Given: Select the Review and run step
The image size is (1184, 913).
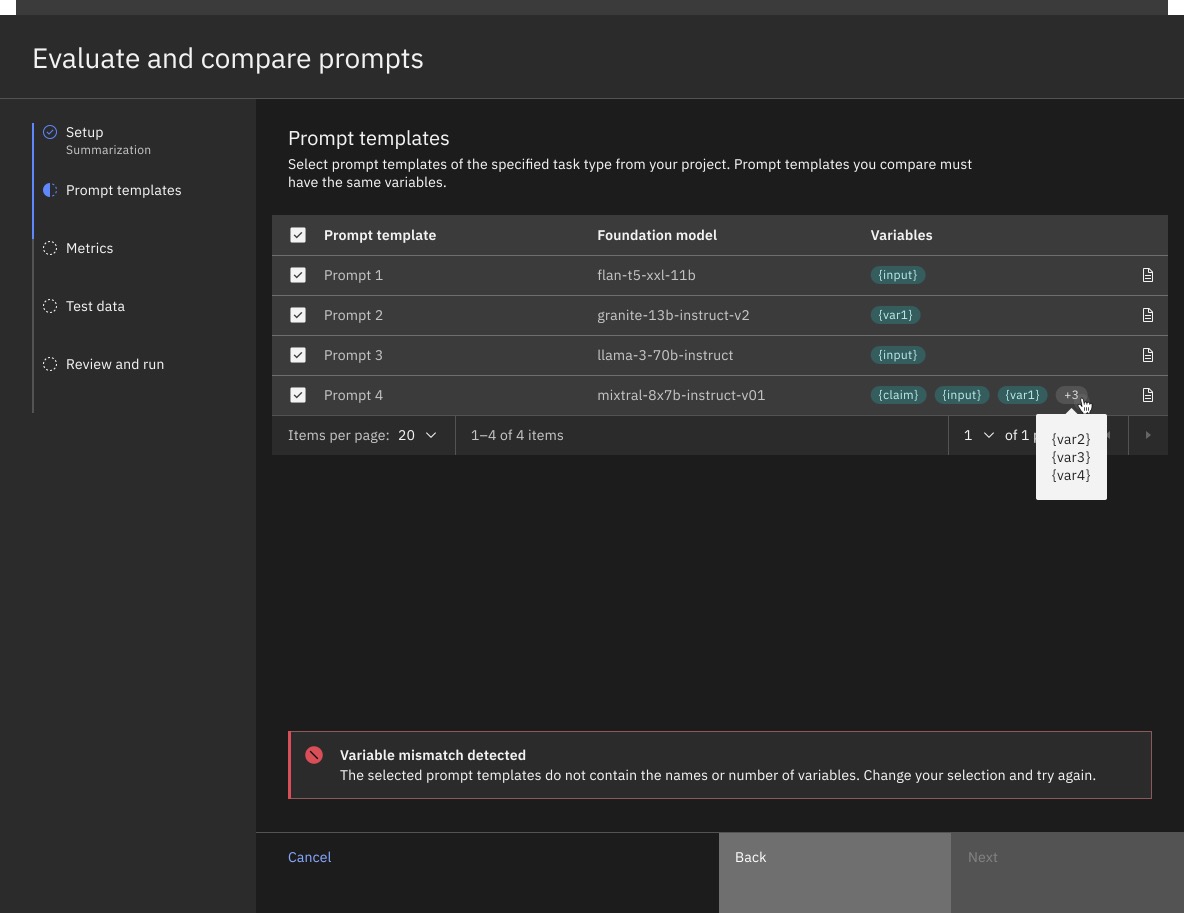Looking at the screenshot, I should pyautogui.click(x=115, y=364).
